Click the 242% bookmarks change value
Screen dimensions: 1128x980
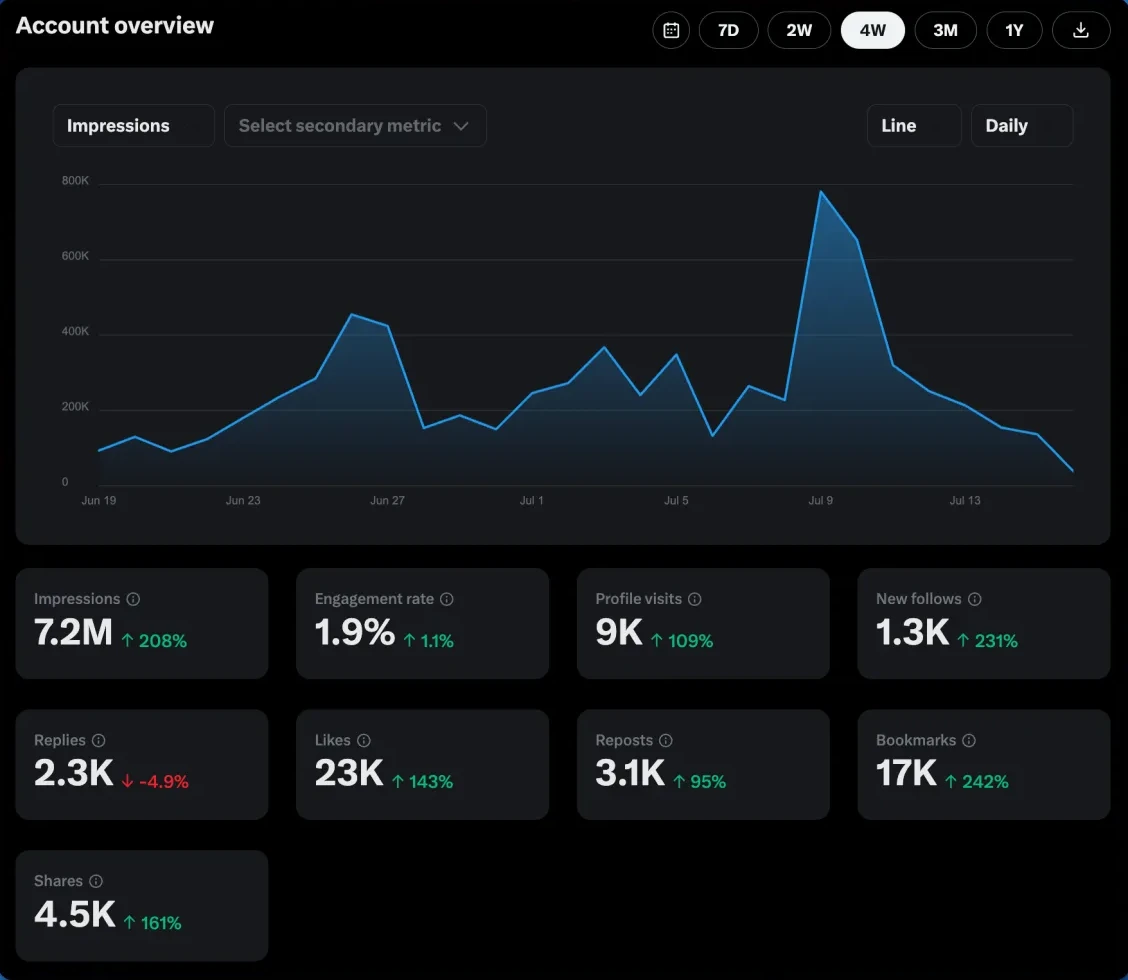click(x=985, y=781)
